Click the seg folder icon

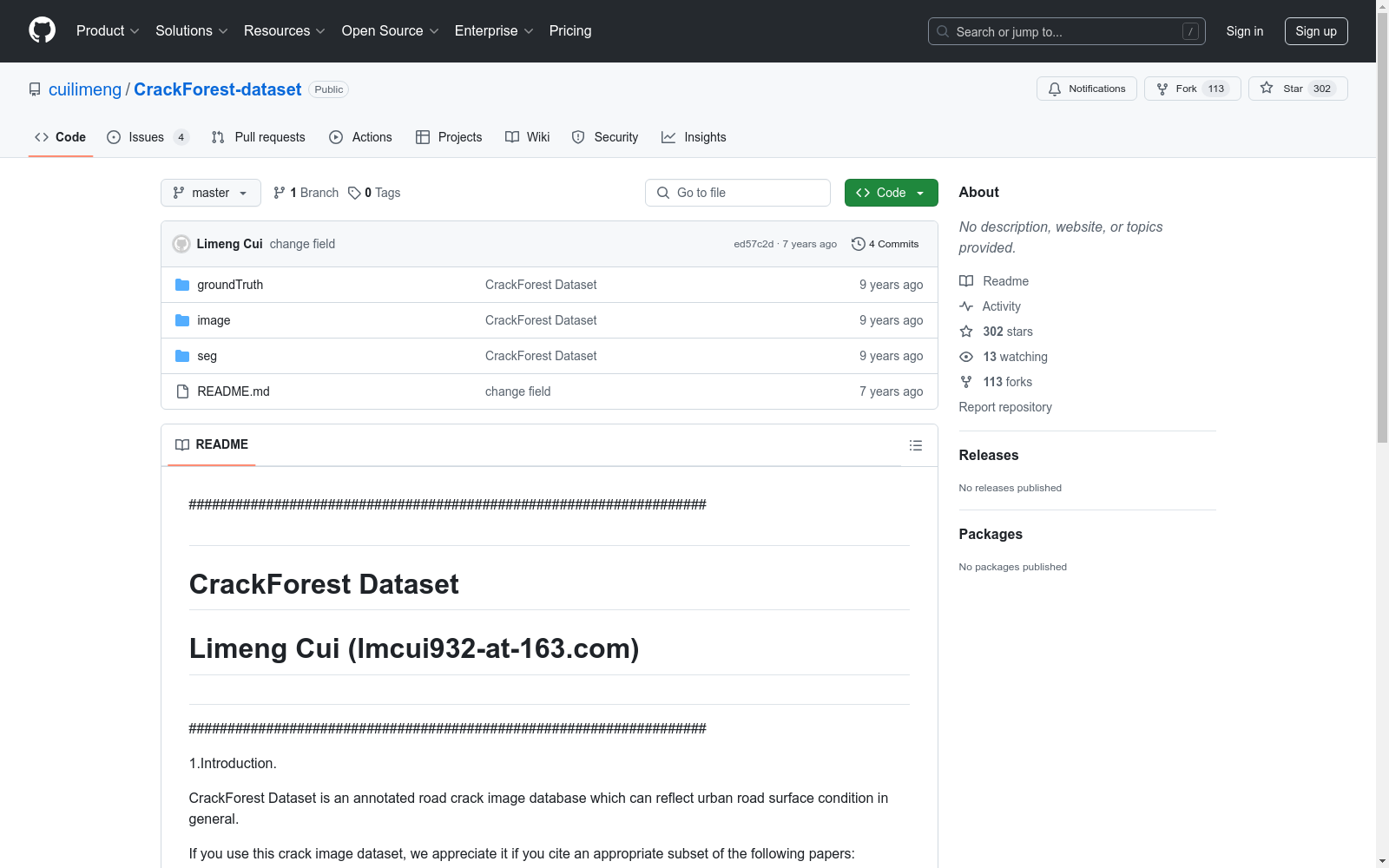182,356
